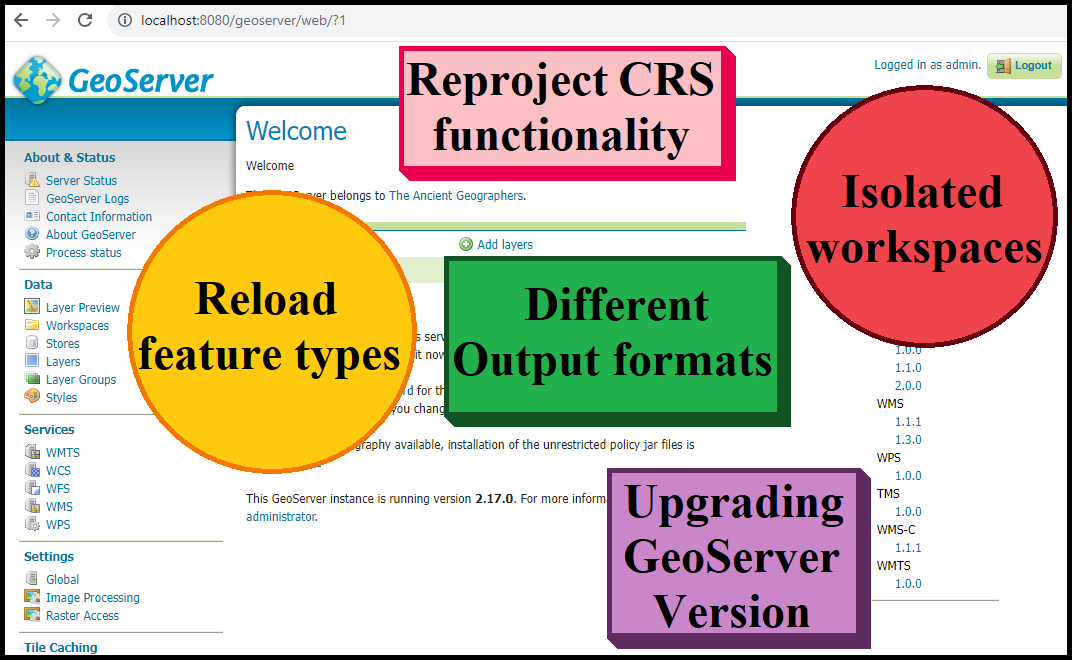Open TMS 1.0.0 capabilities link
1072x660 pixels.
(x=908, y=512)
